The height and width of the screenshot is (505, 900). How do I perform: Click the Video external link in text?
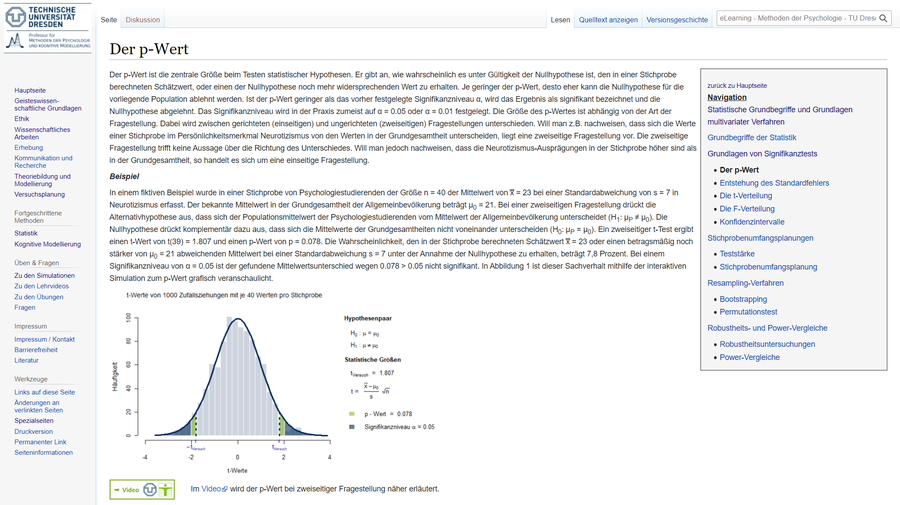214,489
